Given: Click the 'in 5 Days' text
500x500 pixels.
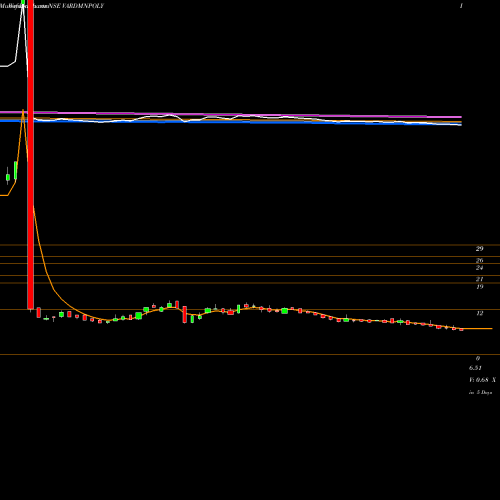Looking at the screenshot, I should coord(480,392).
